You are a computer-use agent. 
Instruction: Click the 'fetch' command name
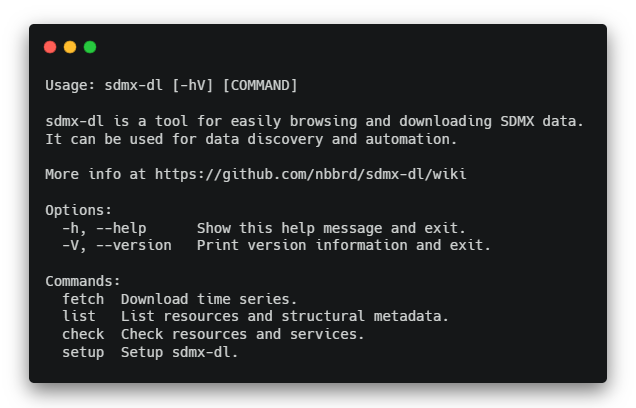click(x=83, y=298)
